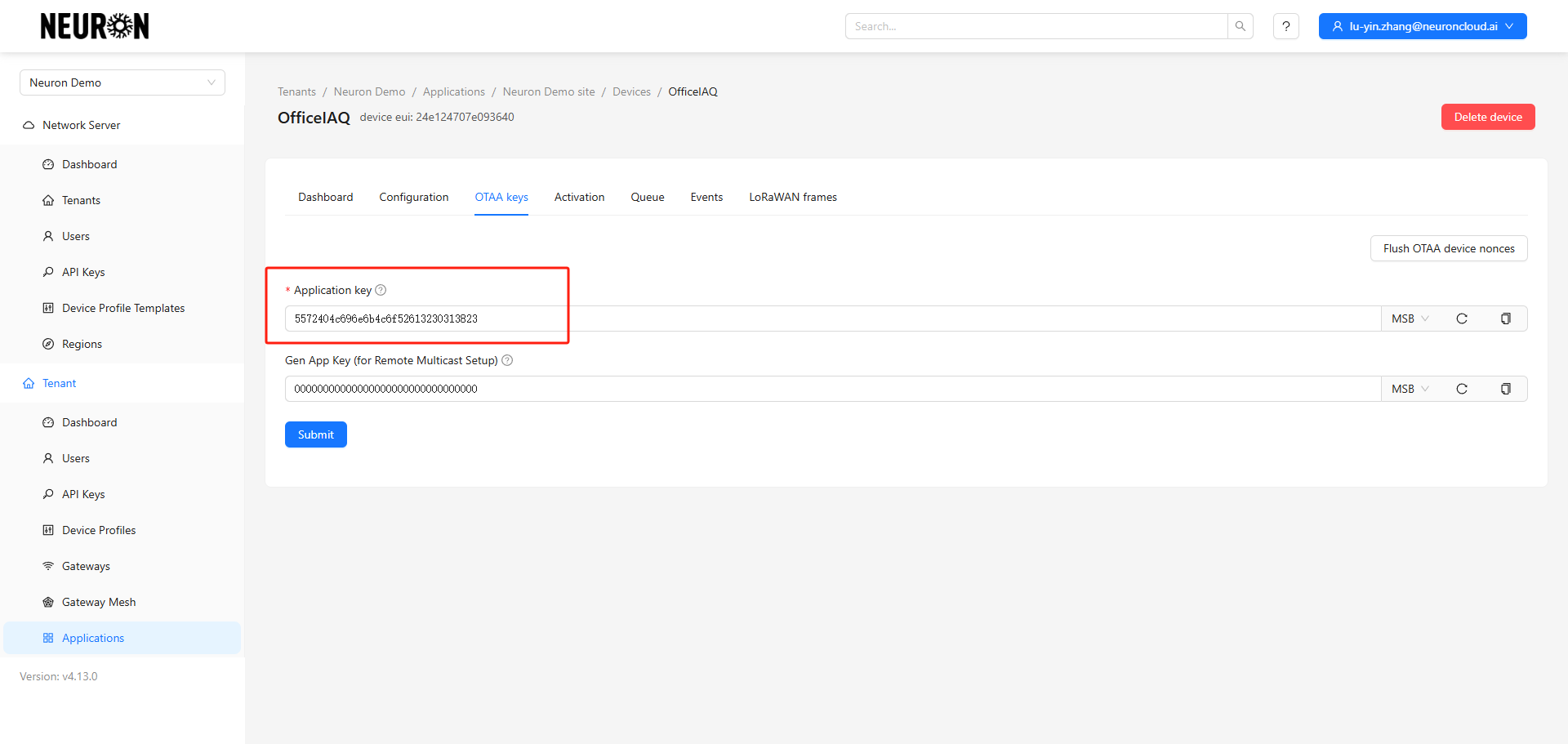
Task: Open the LoRaWAN frames tab
Action: pos(793,197)
